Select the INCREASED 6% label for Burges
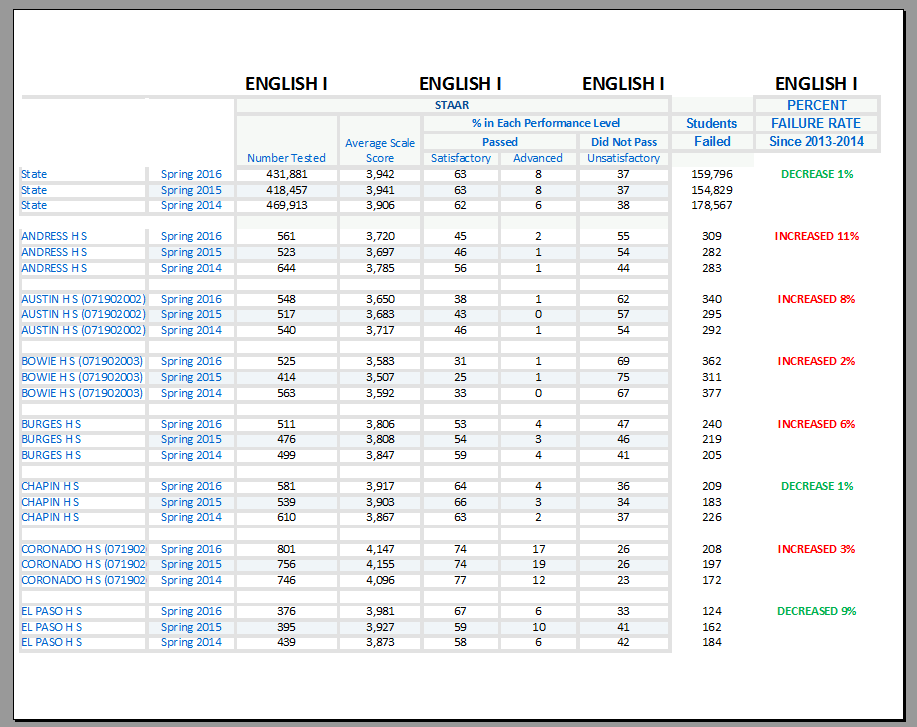This screenshot has height=727, width=917. [x=816, y=424]
